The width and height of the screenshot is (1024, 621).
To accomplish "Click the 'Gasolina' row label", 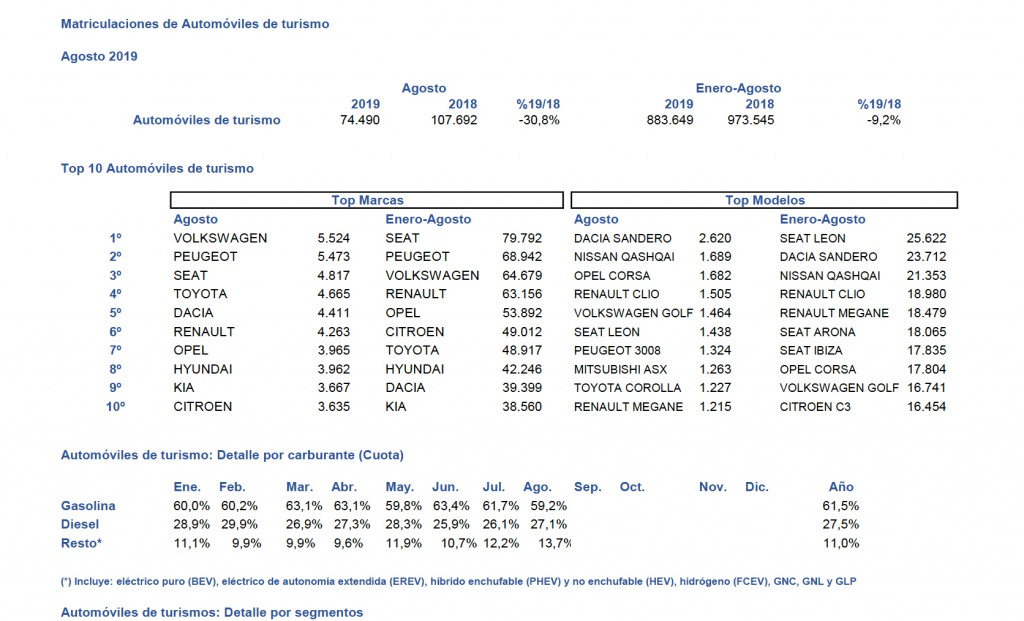I will (88, 505).
